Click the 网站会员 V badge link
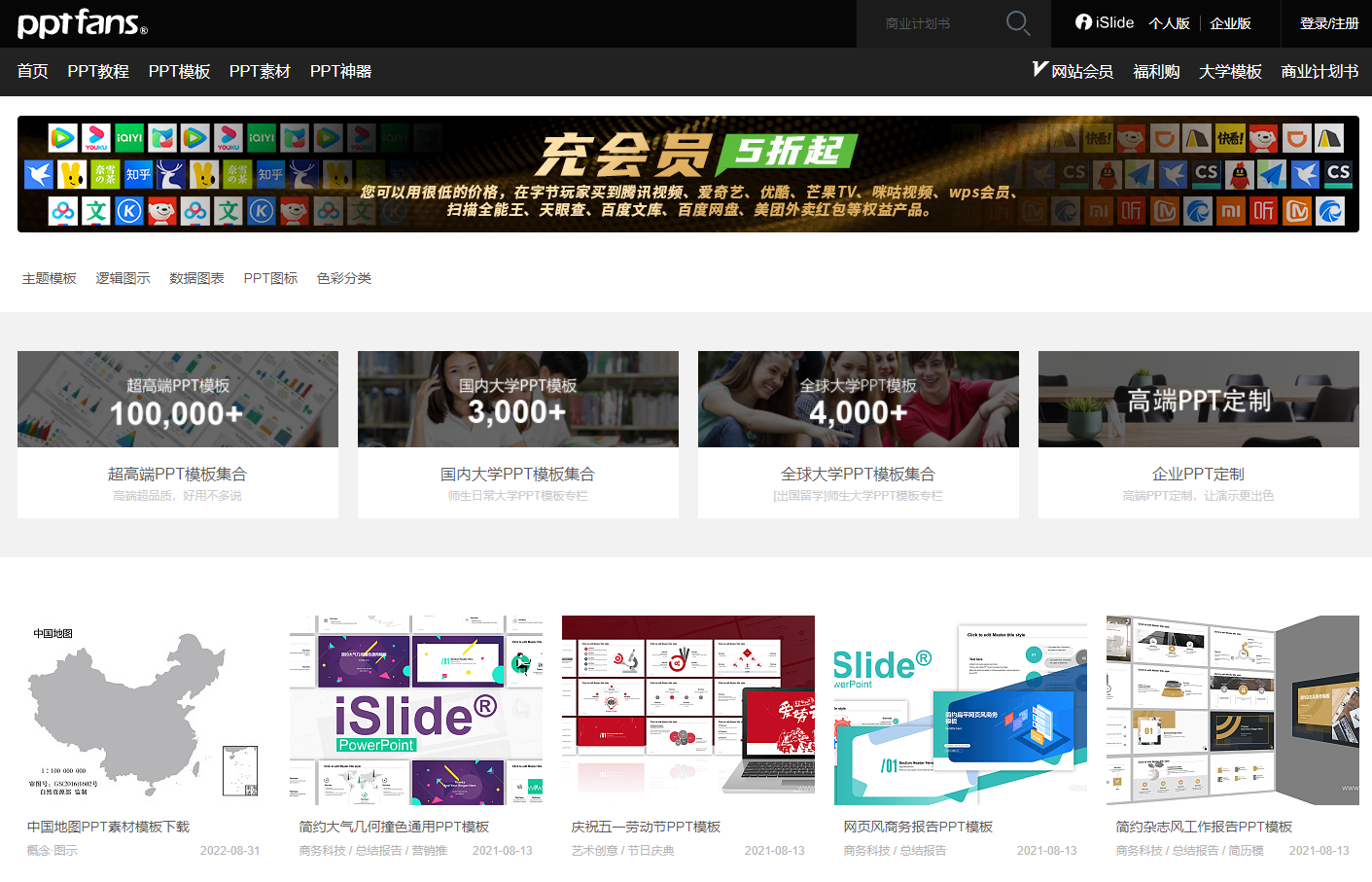Image resolution: width=1372 pixels, height=882 pixels. tap(1073, 71)
